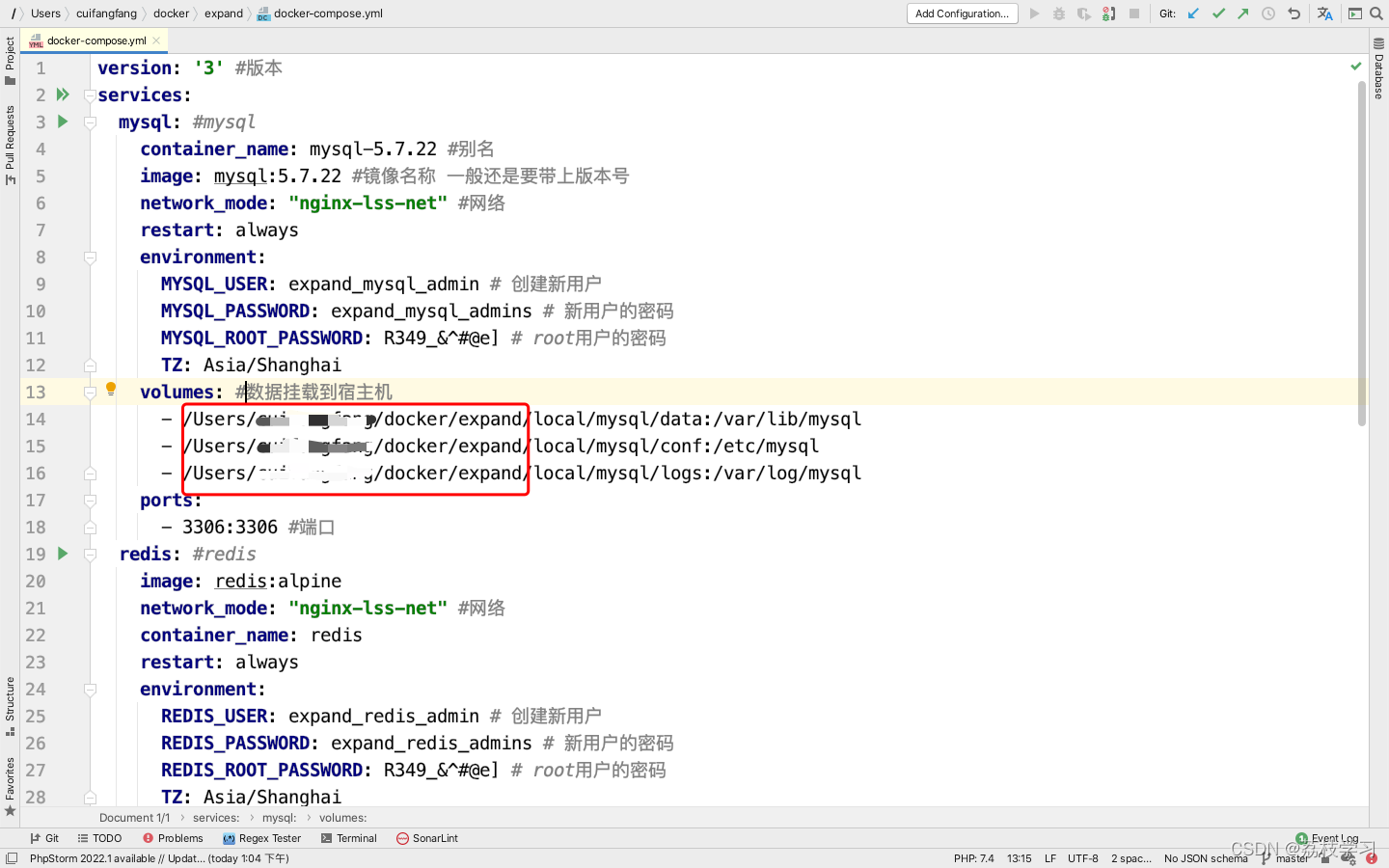Click mysql: in the YAML breadcrumb
This screenshot has height=868, width=1389.
coord(280,818)
